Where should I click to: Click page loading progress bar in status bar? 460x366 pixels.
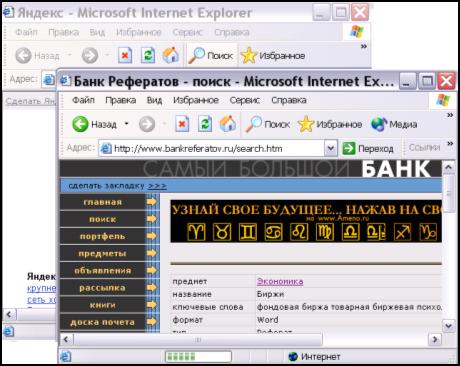point(198,357)
